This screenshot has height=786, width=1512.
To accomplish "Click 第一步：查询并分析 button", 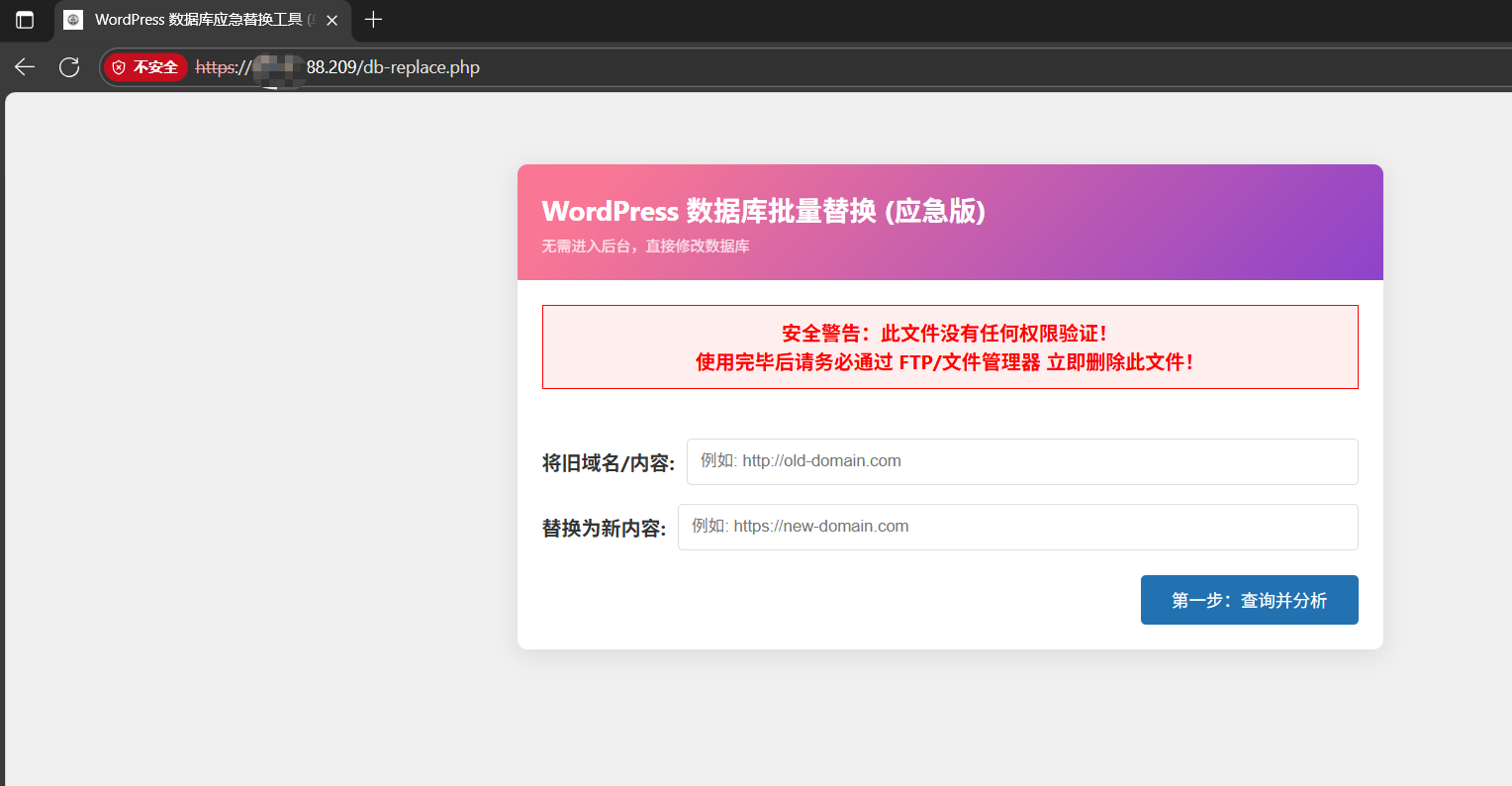I will (1249, 600).
